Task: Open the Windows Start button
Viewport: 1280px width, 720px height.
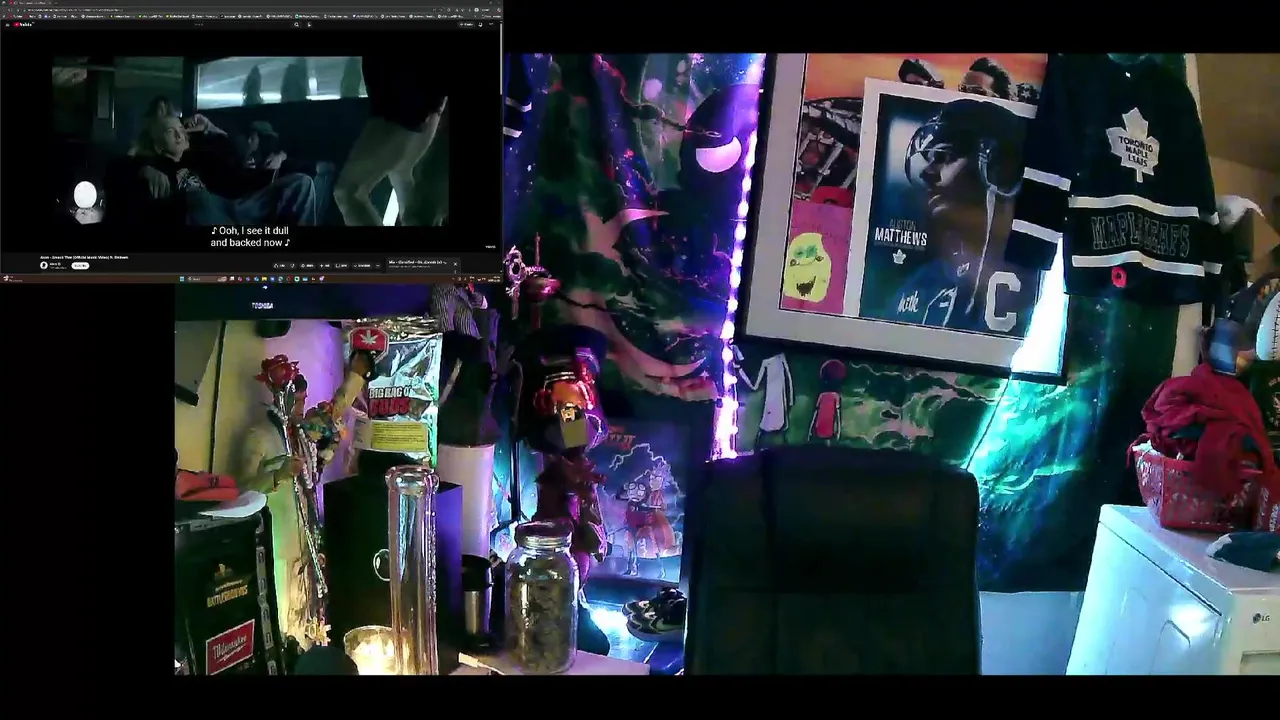Action: [x=182, y=279]
